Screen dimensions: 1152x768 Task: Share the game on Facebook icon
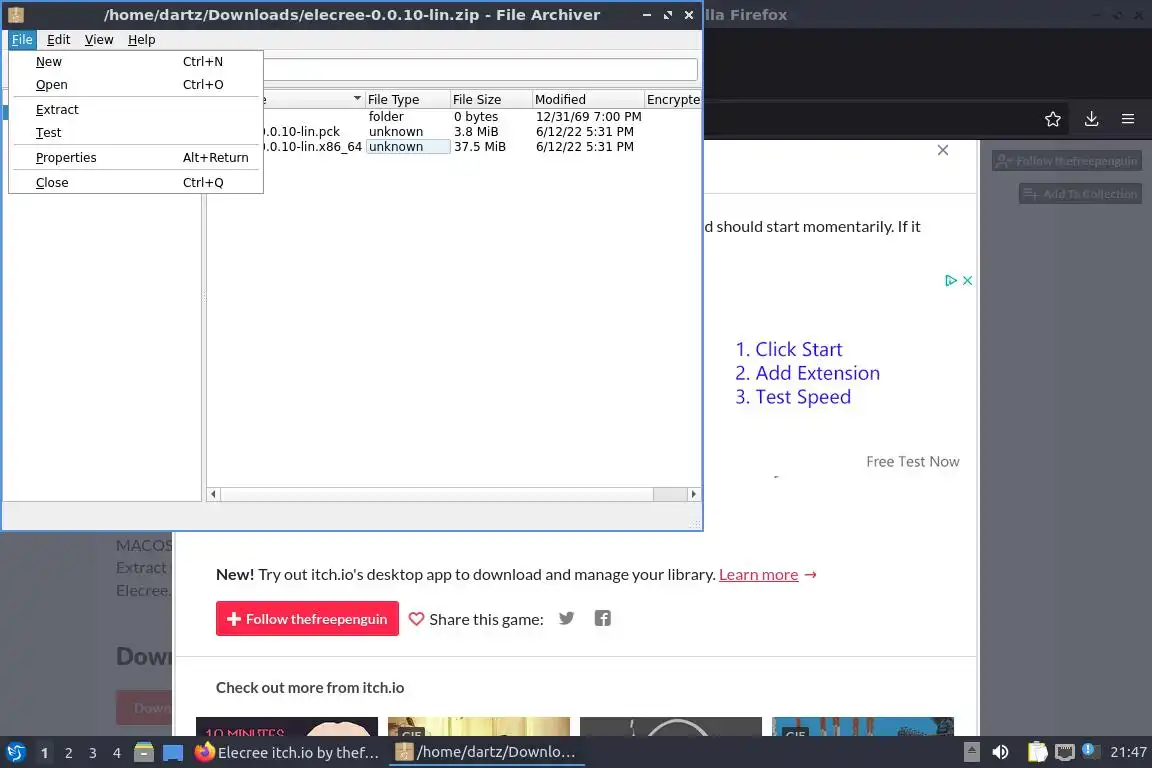point(602,618)
